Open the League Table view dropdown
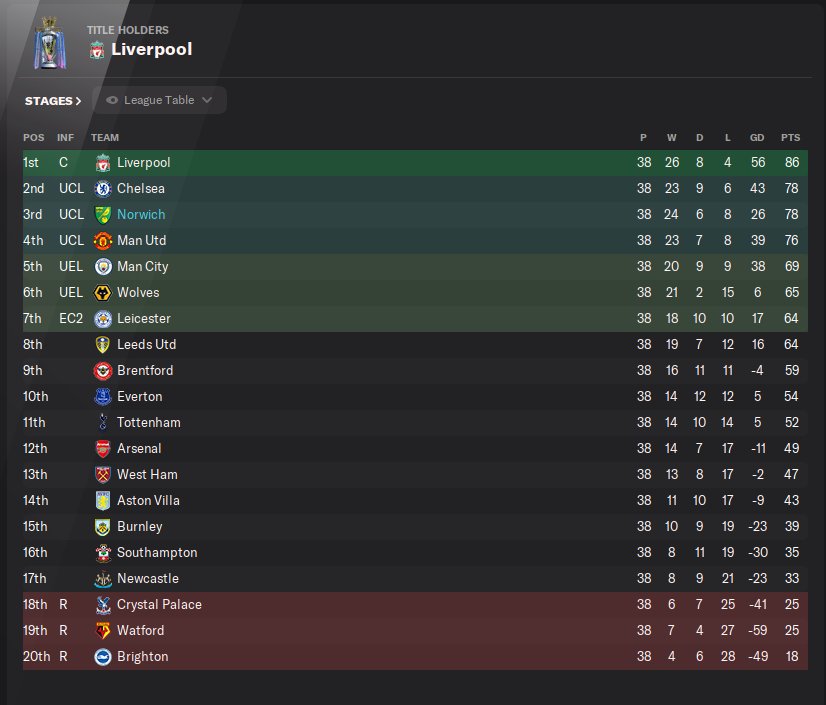 pos(160,100)
